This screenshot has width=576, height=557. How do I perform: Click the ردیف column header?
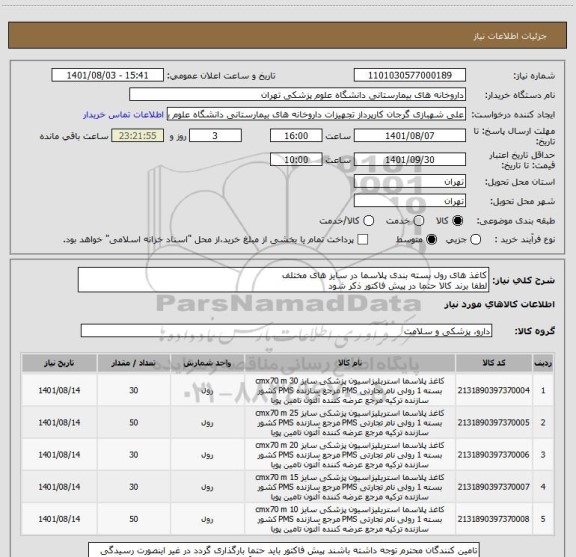pyautogui.click(x=543, y=363)
